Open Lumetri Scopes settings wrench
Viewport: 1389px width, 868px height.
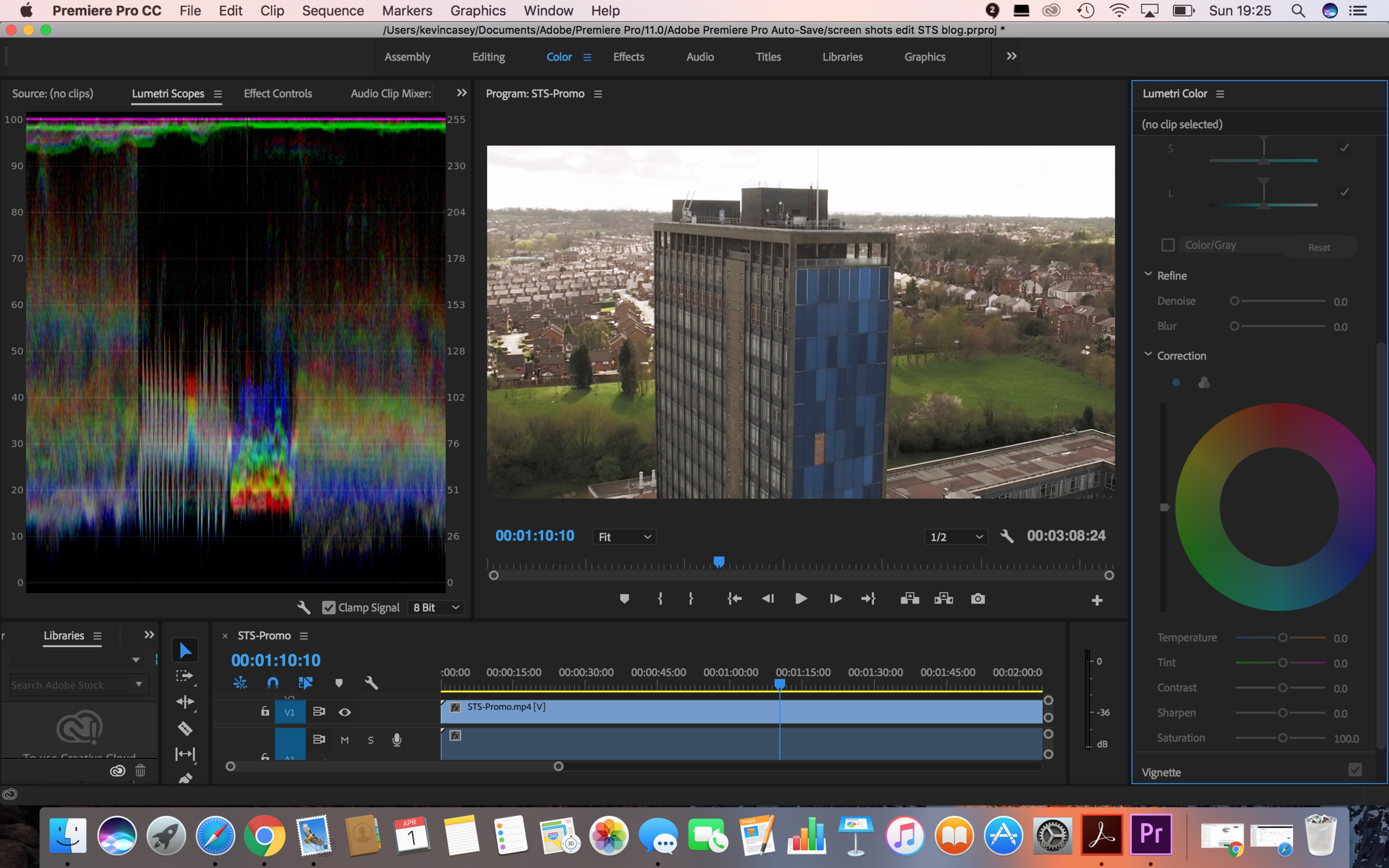tap(304, 608)
